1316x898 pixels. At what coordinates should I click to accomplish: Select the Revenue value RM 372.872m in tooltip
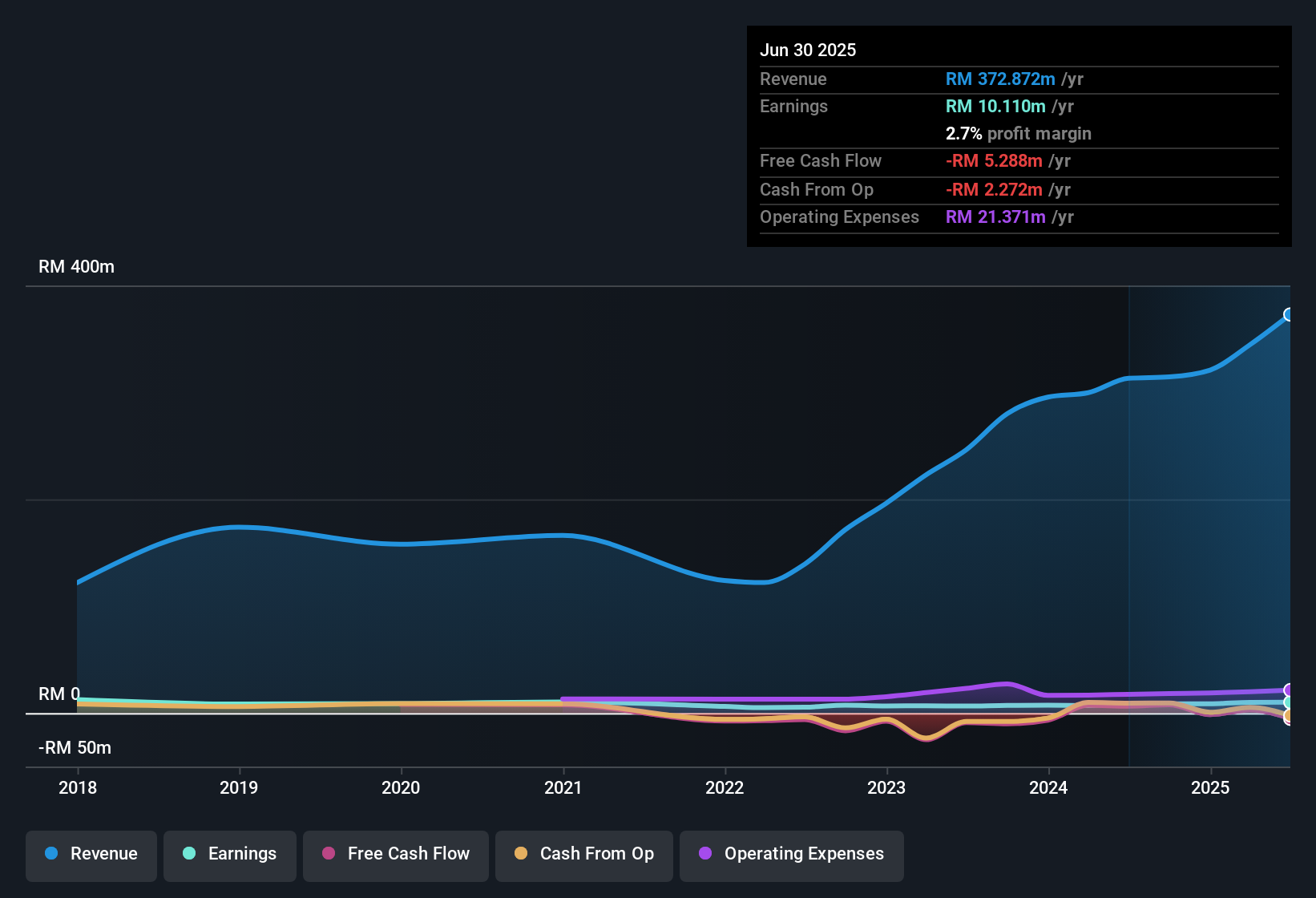[x=1000, y=79]
